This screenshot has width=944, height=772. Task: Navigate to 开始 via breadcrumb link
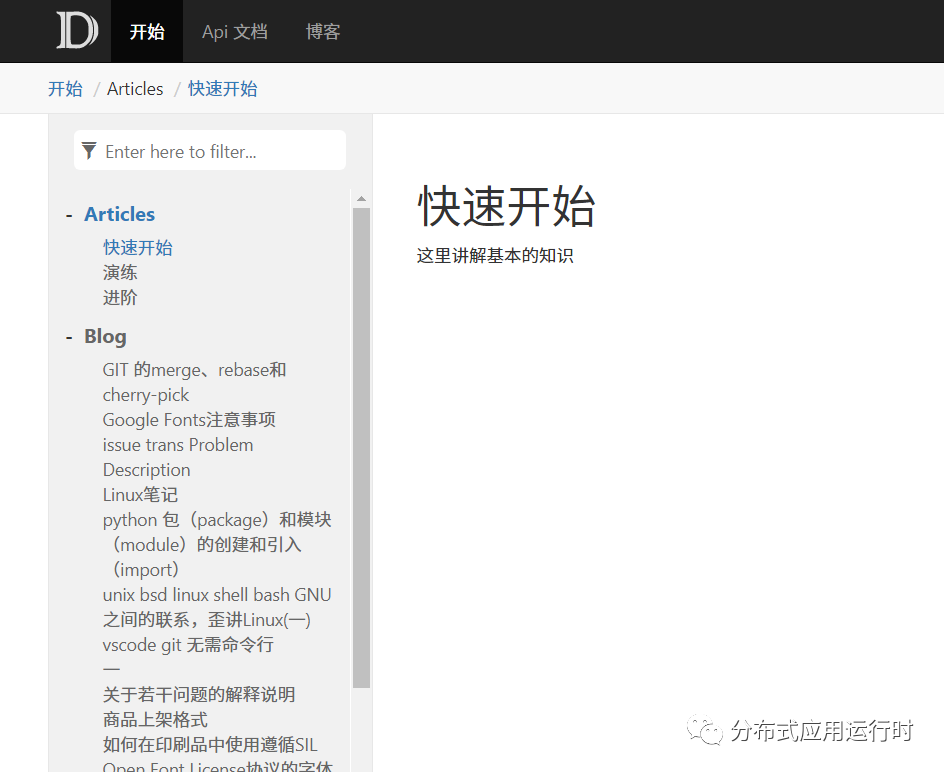65,88
